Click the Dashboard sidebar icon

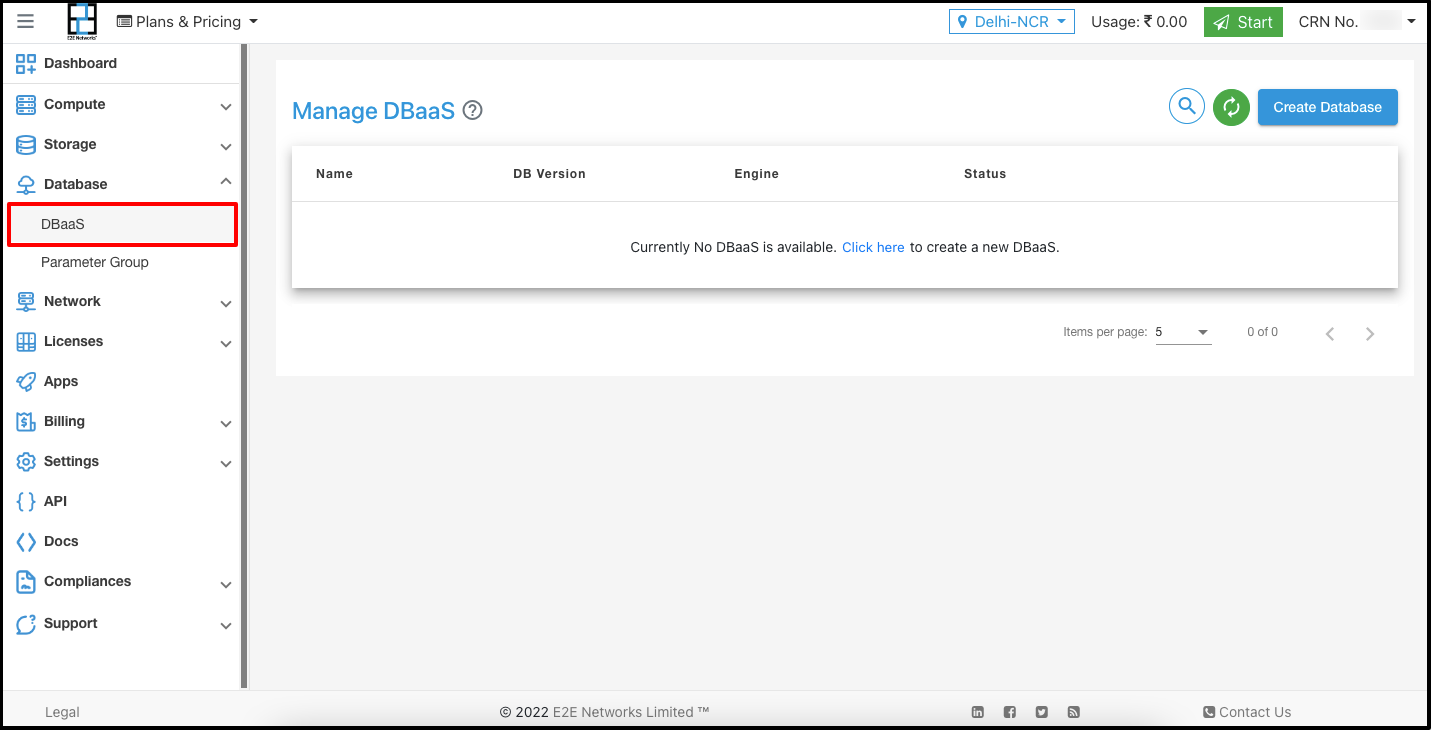tap(26, 63)
